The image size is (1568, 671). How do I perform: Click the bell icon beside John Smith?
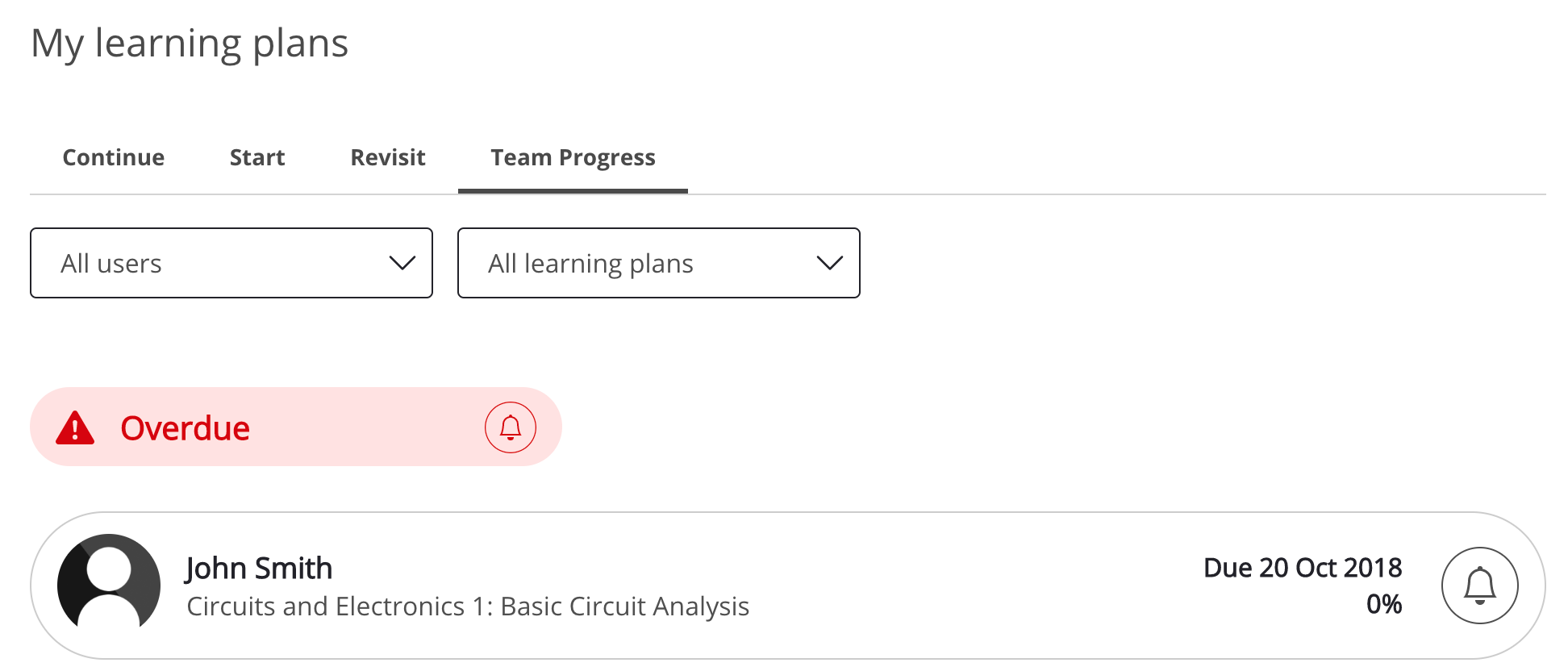pyautogui.click(x=1479, y=586)
